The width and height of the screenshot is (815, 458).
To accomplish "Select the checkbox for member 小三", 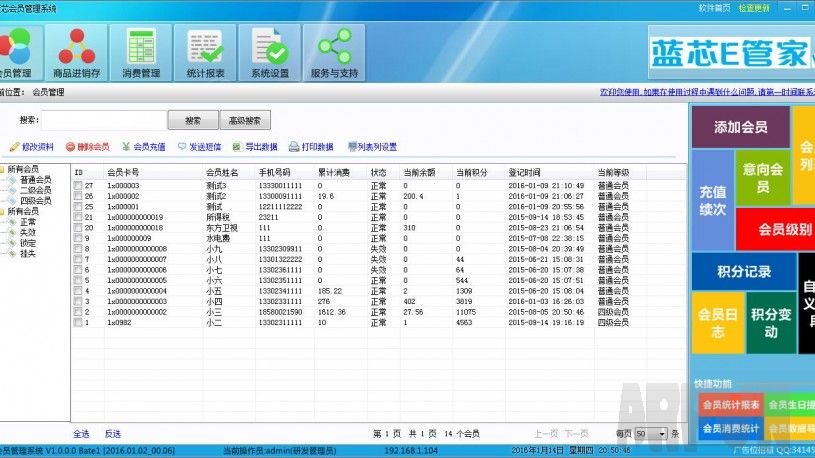I will 78,312.
